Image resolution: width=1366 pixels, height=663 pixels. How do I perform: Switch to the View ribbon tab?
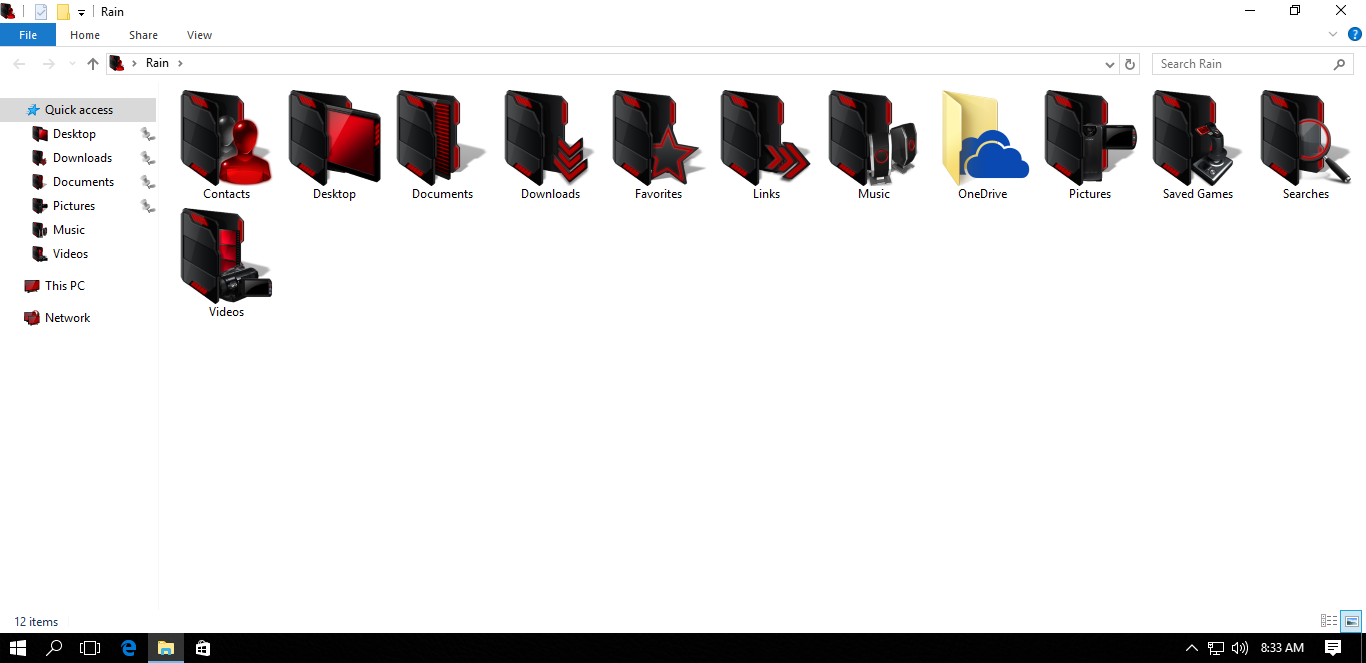coord(199,35)
